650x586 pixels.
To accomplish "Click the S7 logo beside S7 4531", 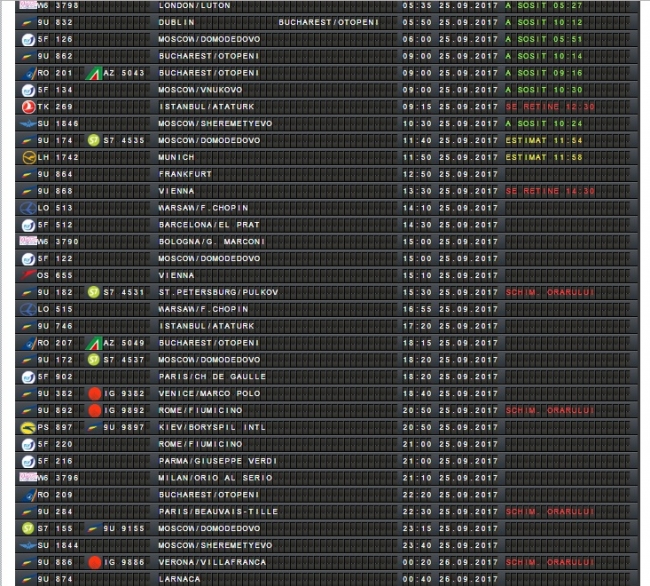I will 94,293.
